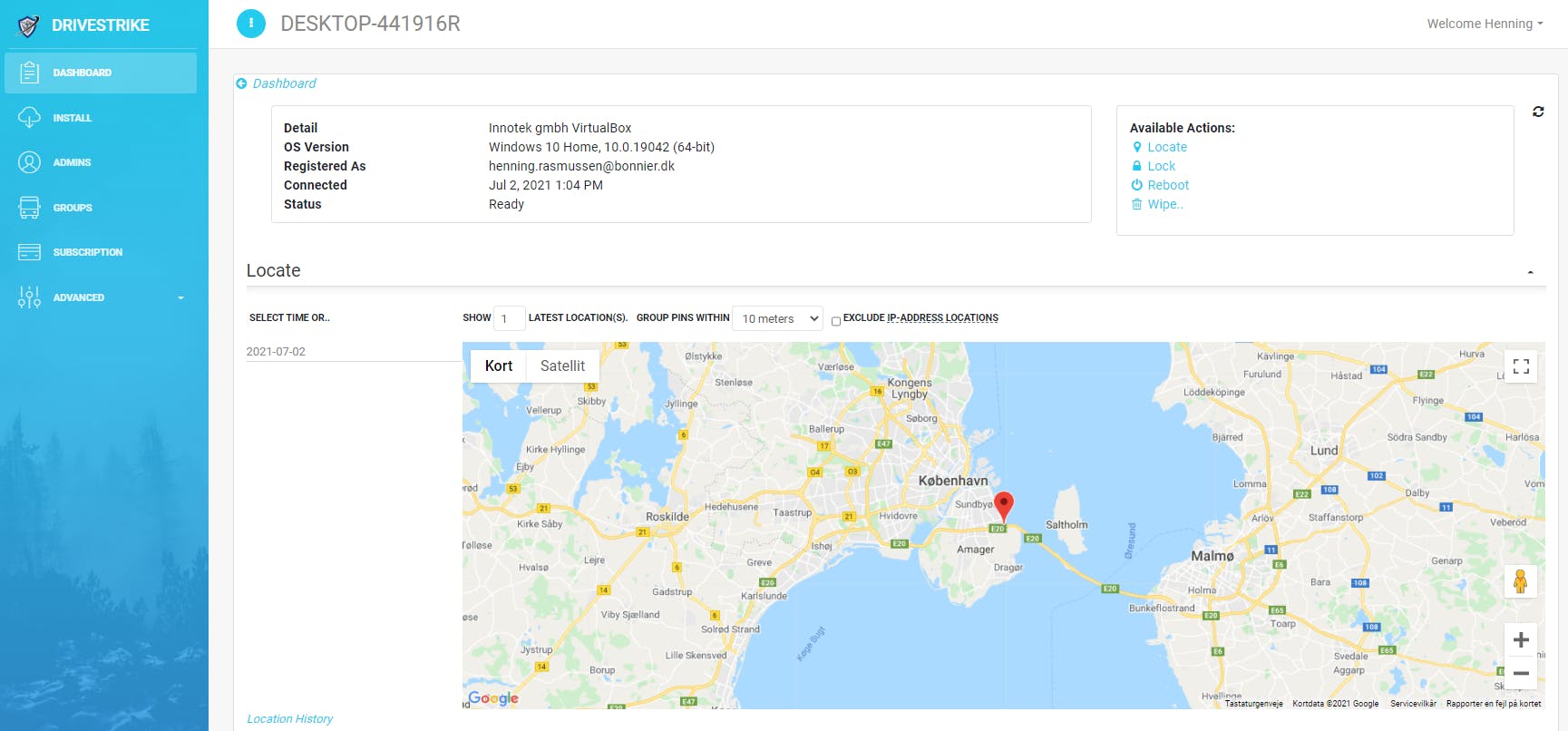Click the DriveStrike shield logo
Viewport: 1568px width, 731px height.
(x=28, y=25)
